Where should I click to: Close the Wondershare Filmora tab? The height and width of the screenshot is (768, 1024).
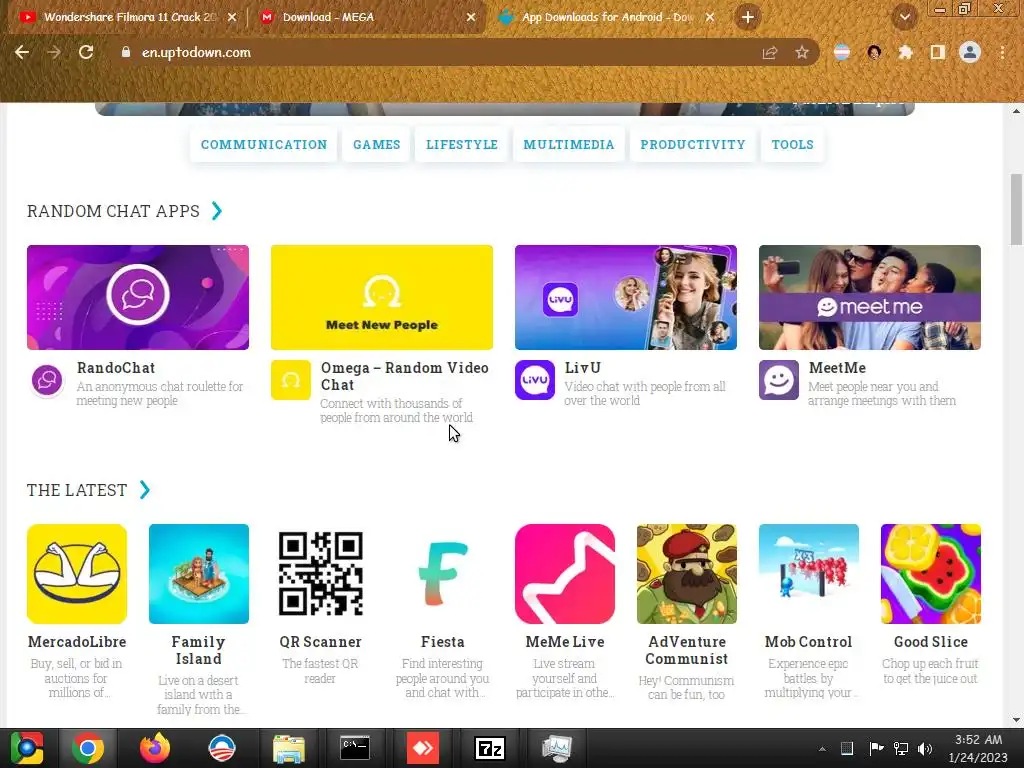pyautogui.click(x=232, y=18)
